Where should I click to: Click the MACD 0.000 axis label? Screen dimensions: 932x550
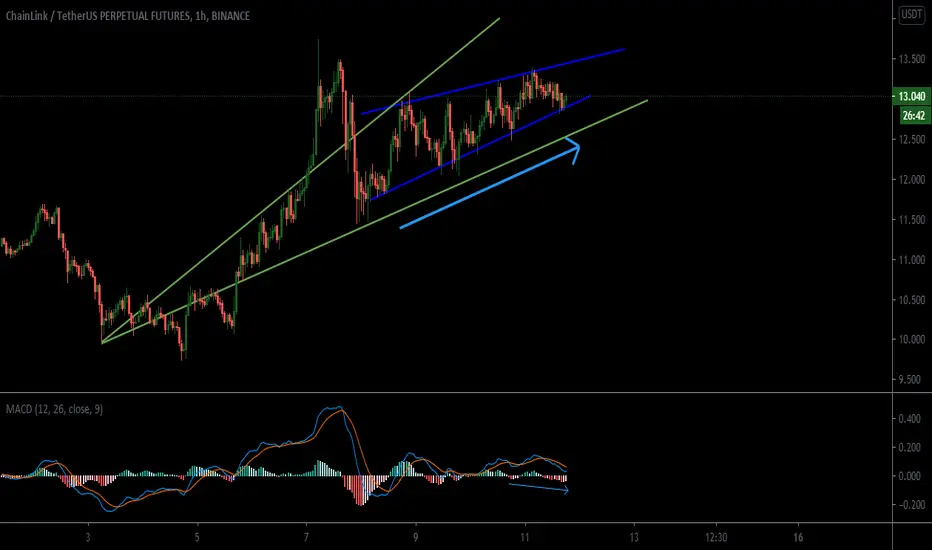pyautogui.click(x=909, y=476)
